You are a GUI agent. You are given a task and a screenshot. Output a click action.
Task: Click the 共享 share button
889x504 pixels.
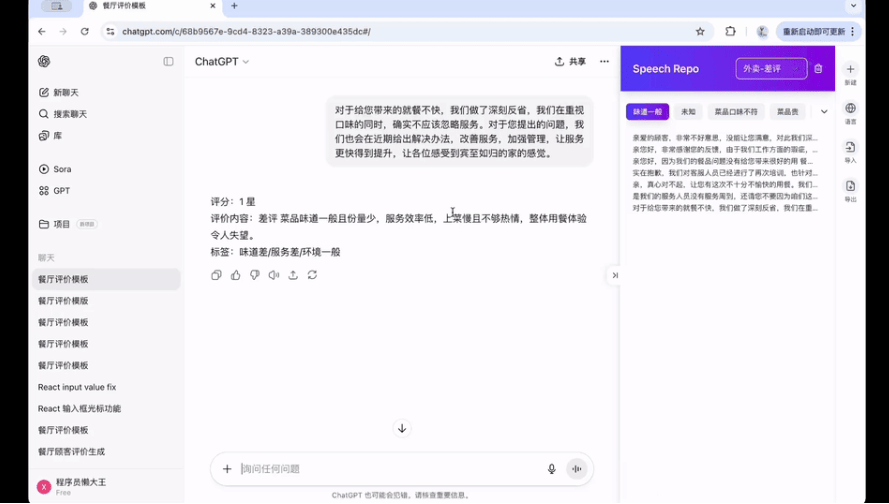click(x=570, y=62)
